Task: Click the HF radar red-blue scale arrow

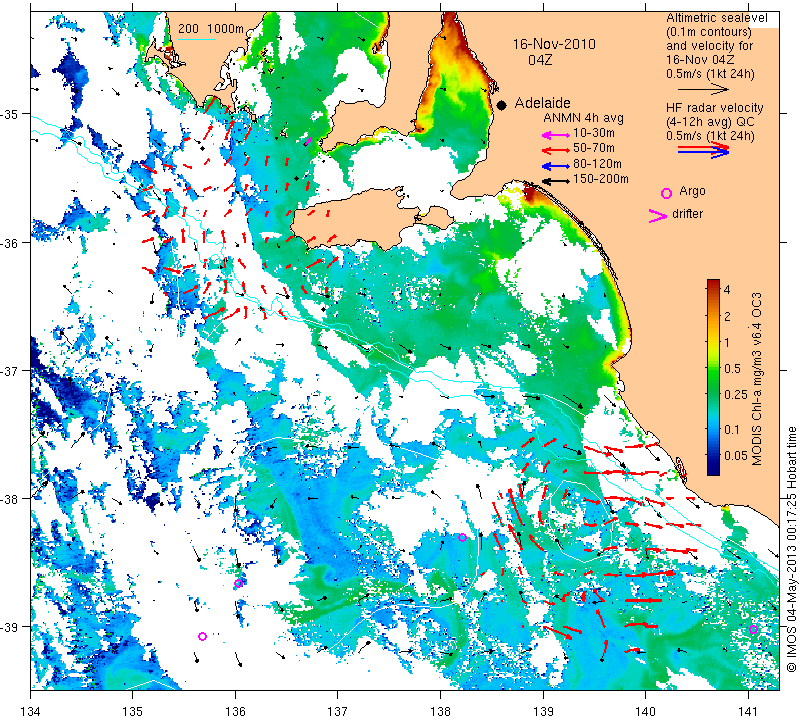Action: click(x=704, y=150)
